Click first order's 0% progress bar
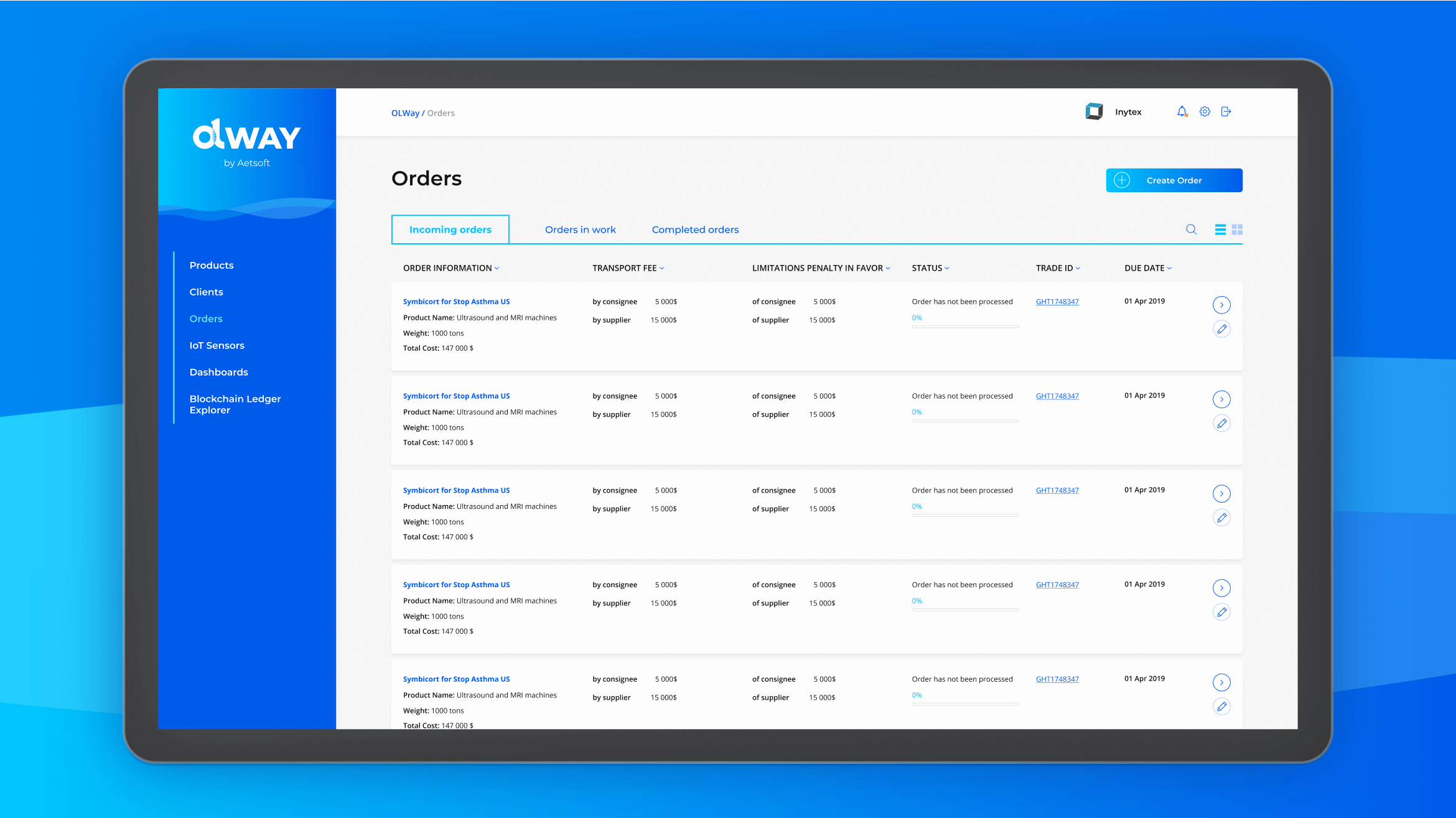Viewport: 1456px width, 818px height. (x=964, y=327)
